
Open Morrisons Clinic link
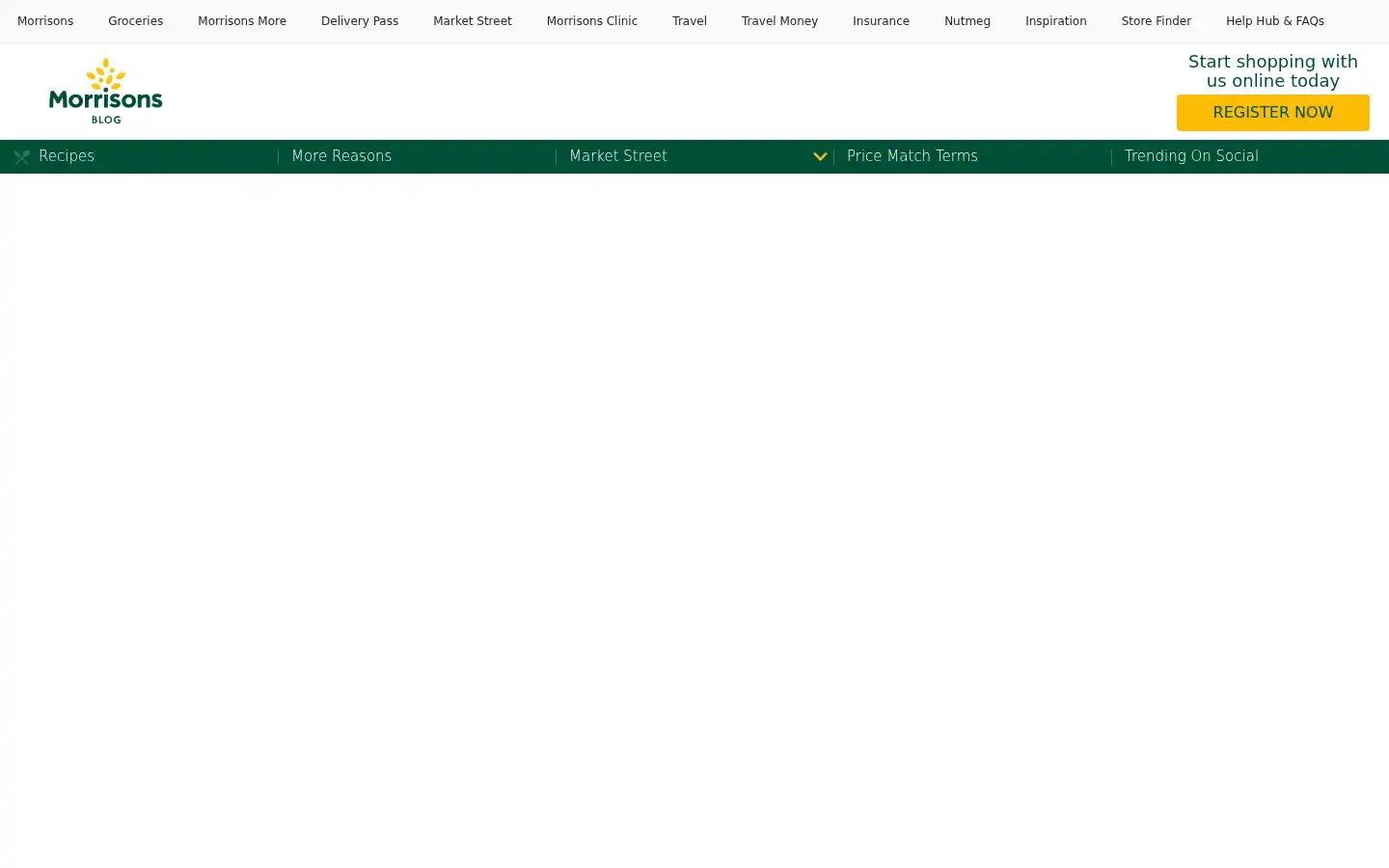pos(592,21)
